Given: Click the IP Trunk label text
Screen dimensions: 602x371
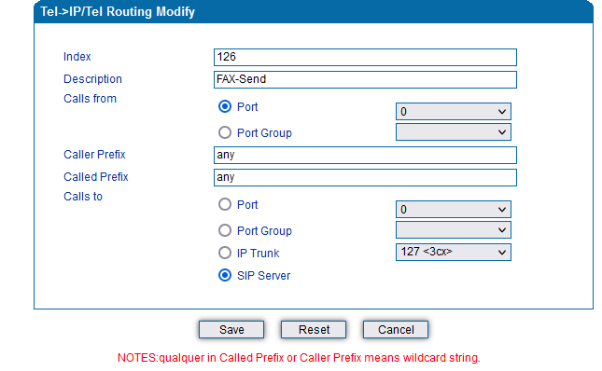Looking at the screenshot, I should click(x=258, y=253).
